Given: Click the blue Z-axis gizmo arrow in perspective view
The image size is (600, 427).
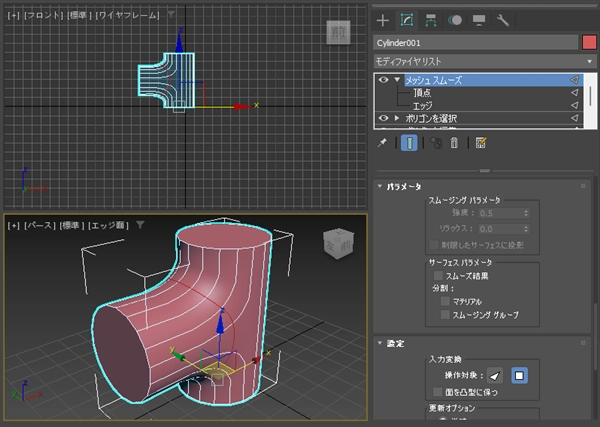Looking at the screenshot, I should pos(220,323).
